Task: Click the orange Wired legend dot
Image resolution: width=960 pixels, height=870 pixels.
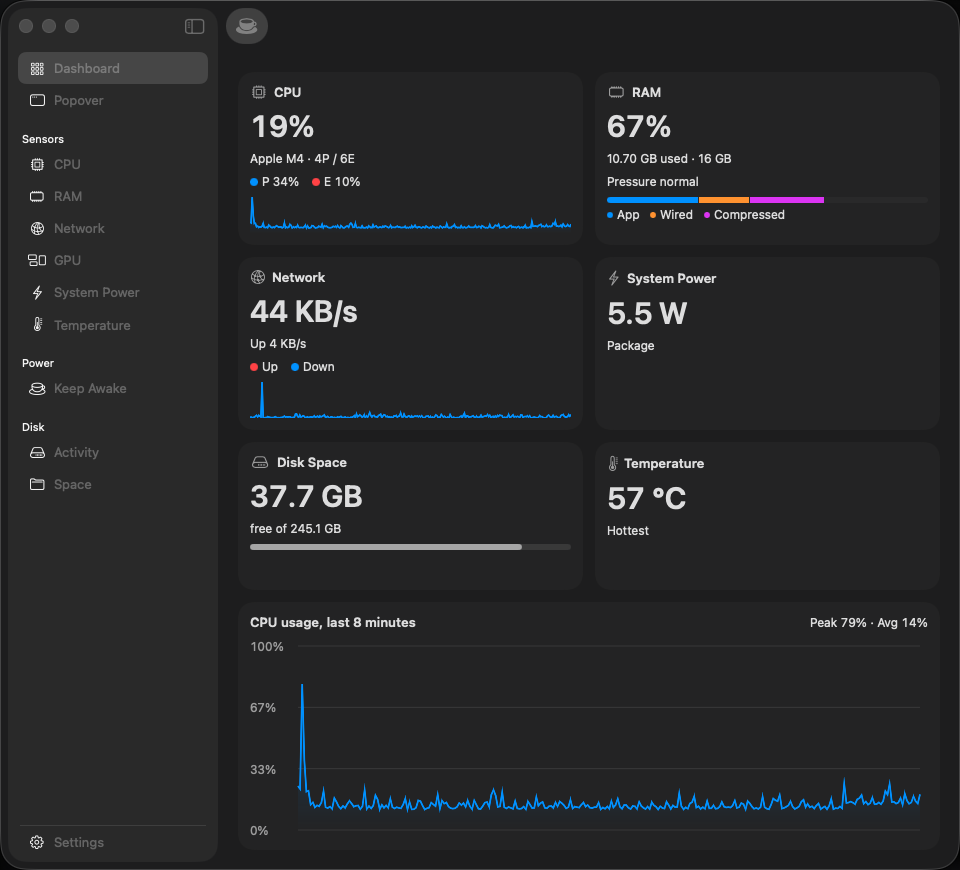Action: 653,215
